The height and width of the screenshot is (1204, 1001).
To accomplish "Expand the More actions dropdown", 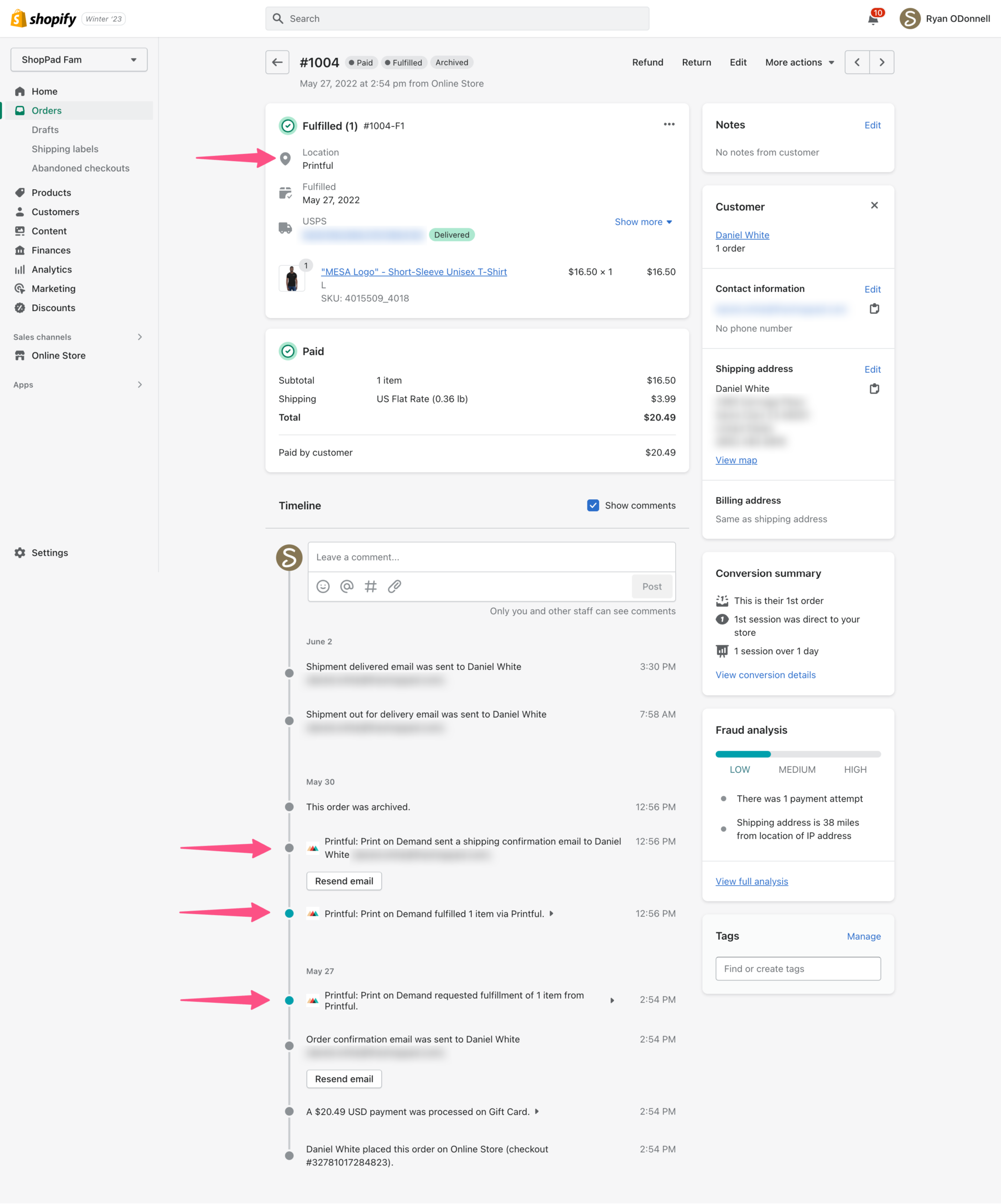I will pyautogui.click(x=799, y=62).
